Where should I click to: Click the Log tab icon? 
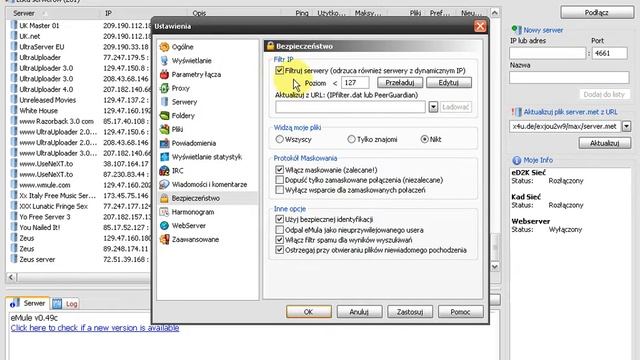[x=57, y=303]
